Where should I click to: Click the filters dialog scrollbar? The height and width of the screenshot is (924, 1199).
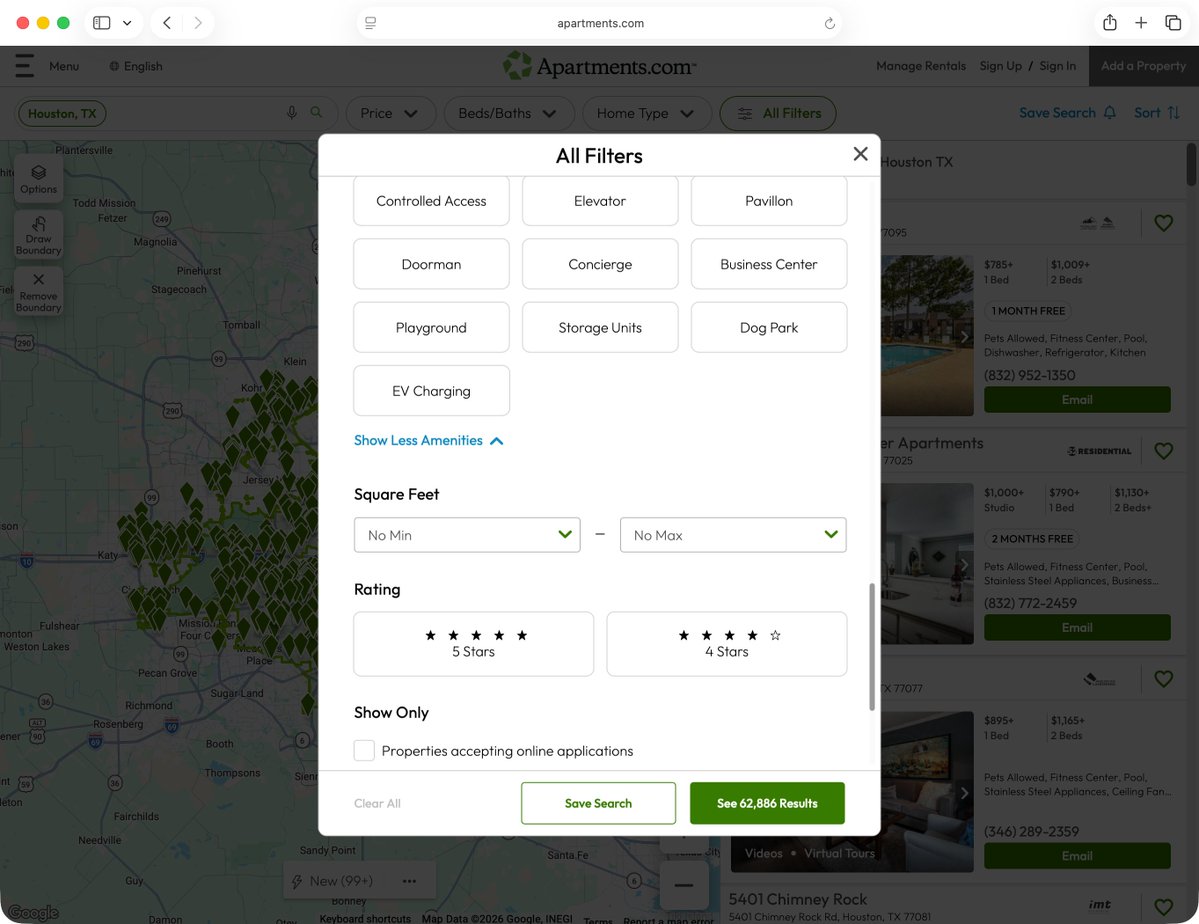pyautogui.click(x=872, y=647)
